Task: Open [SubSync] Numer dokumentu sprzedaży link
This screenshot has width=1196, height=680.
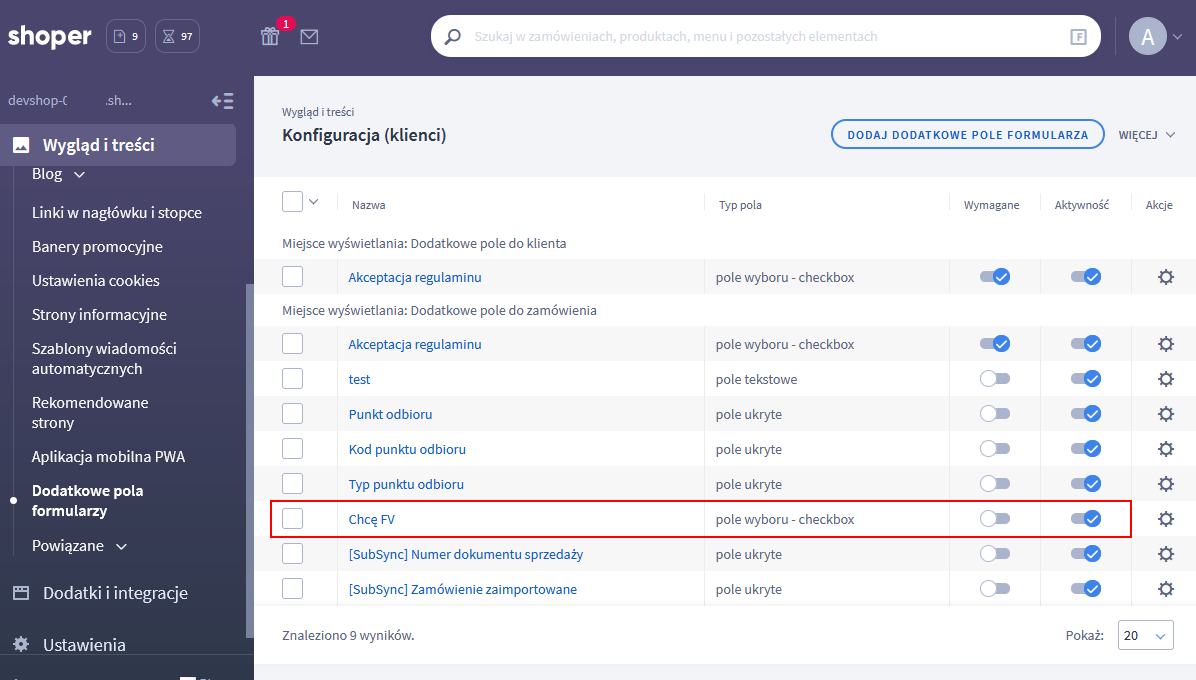Action: (465, 554)
